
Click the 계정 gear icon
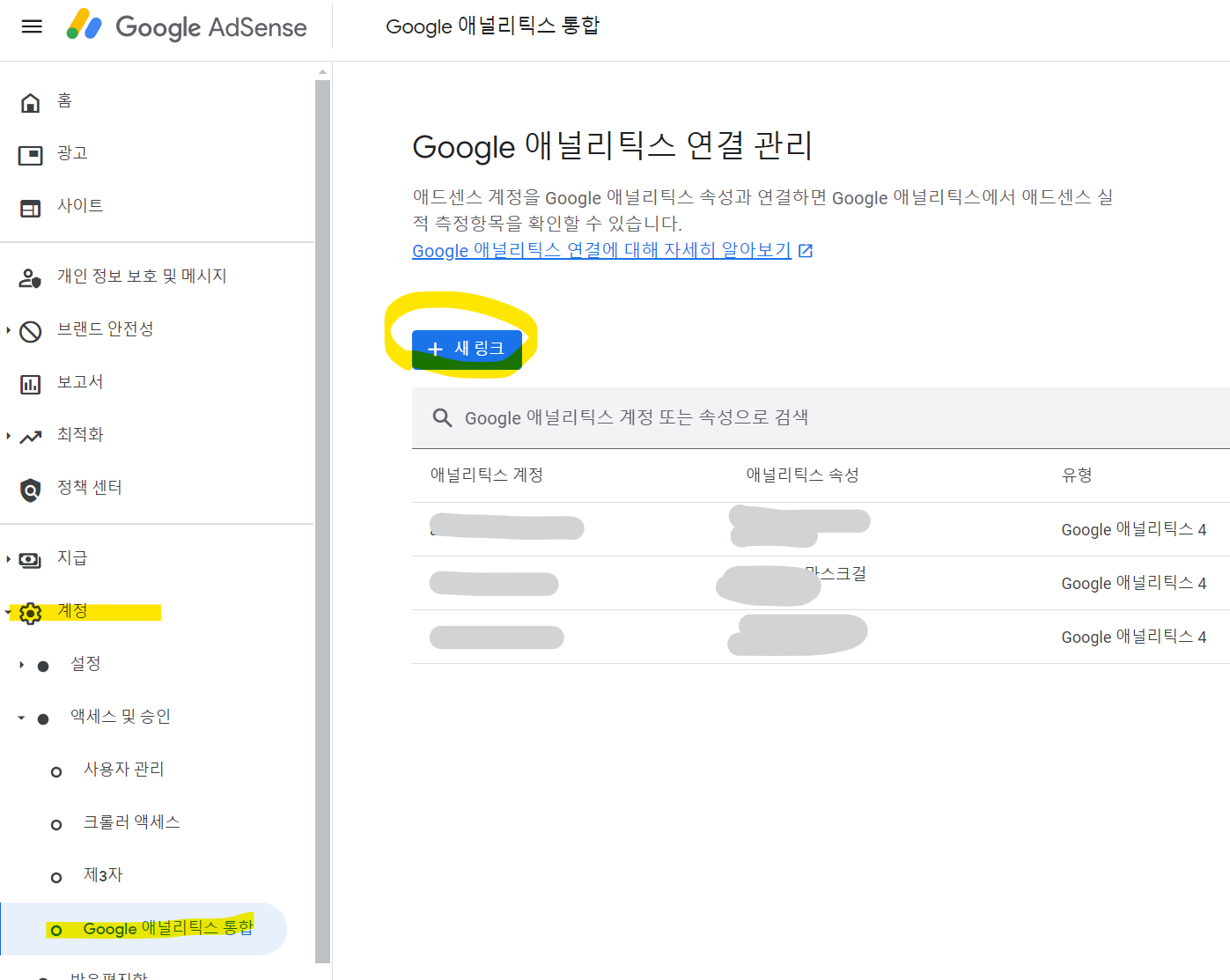(x=30, y=614)
